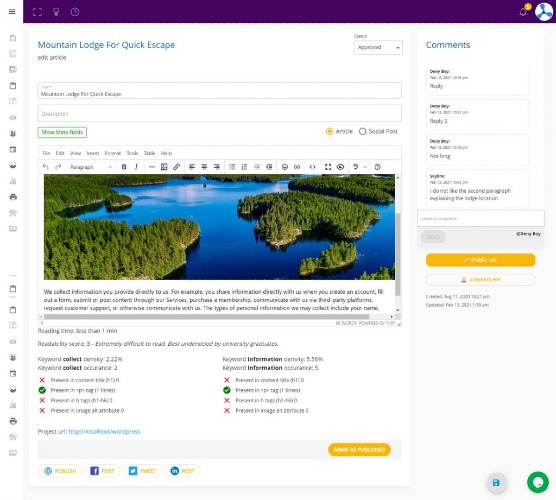
Task: Expand the spellcheck dropdown arrow in toolbar
Action: 365,167
